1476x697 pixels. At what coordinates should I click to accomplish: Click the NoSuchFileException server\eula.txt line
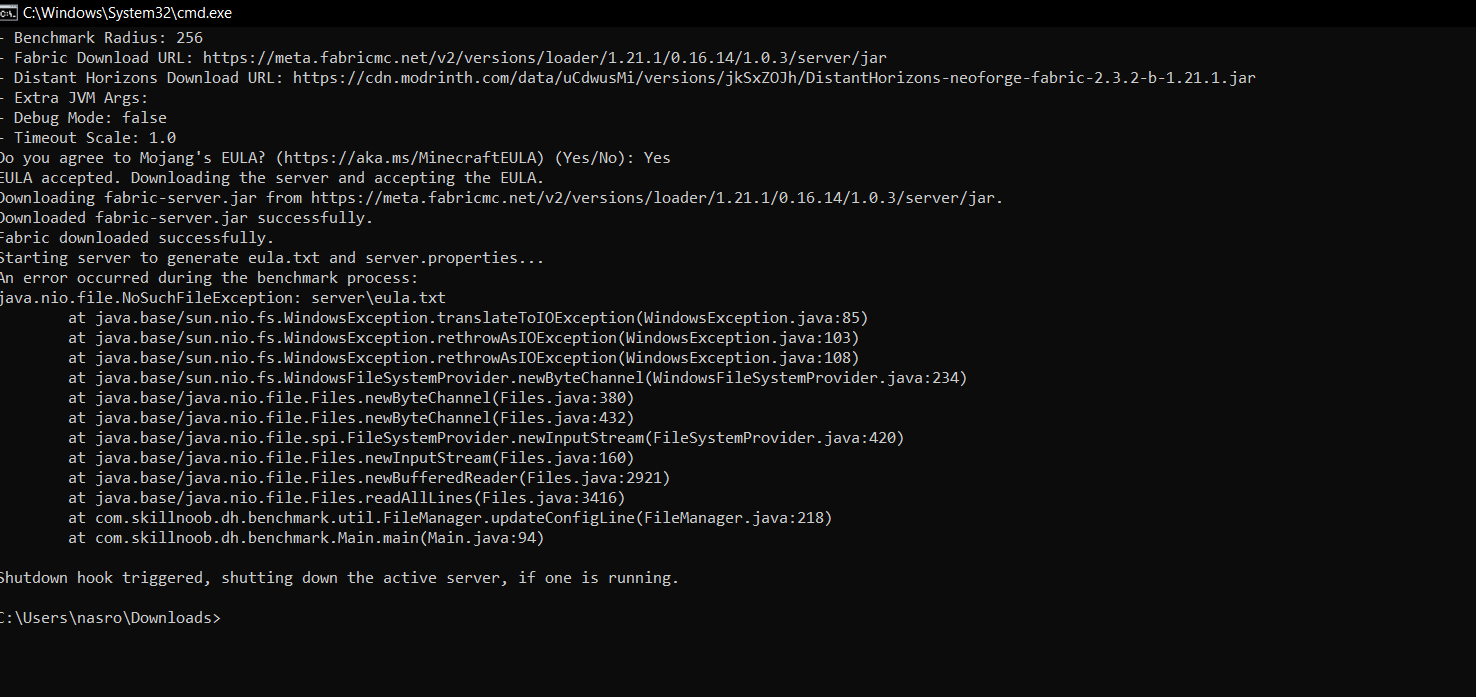[x=222, y=298]
